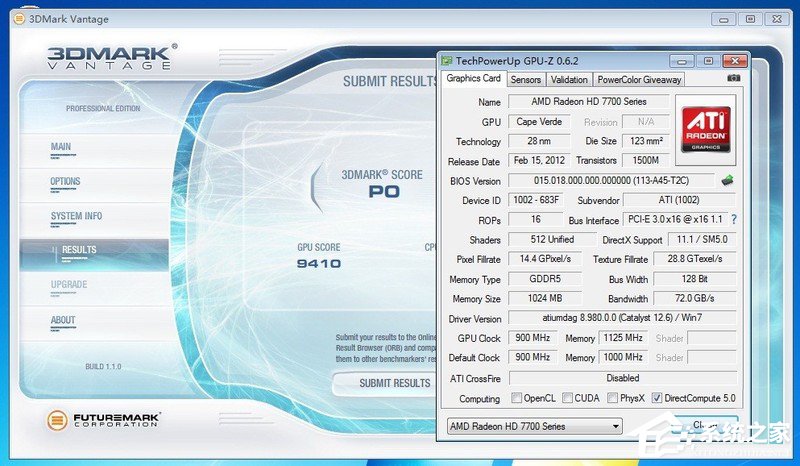Click the GPU field Cape Verde

pos(539,122)
